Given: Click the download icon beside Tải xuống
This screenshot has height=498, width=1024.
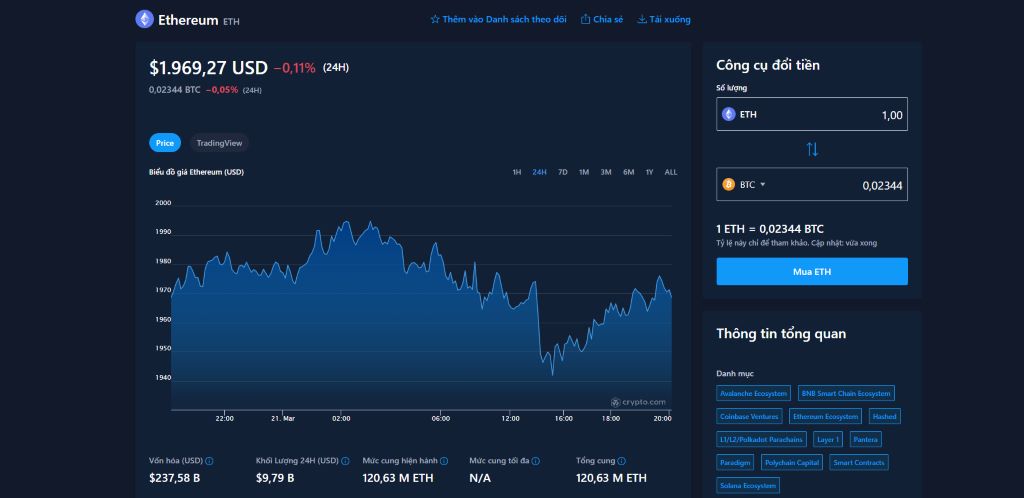Looking at the screenshot, I should pyautogui.click(x=642, y=20).
